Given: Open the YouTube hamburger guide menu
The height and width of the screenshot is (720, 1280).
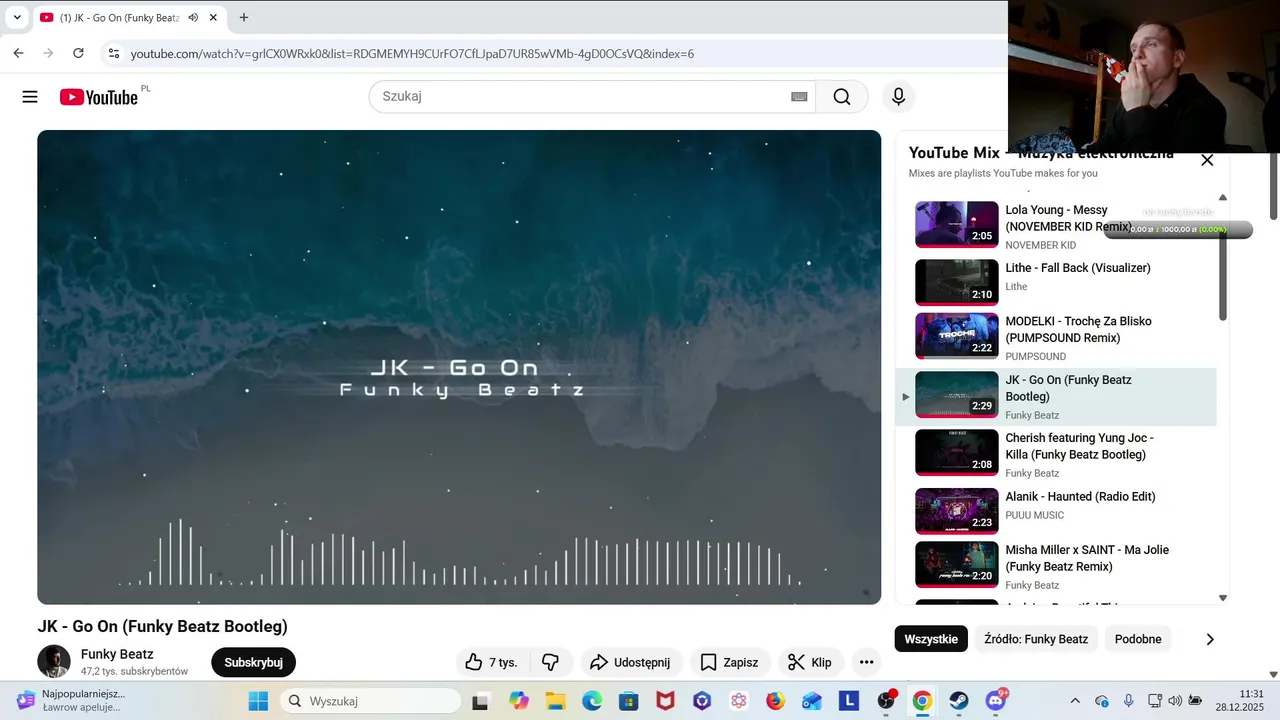Looking at the screenshot, I should [x=30, y=97].
